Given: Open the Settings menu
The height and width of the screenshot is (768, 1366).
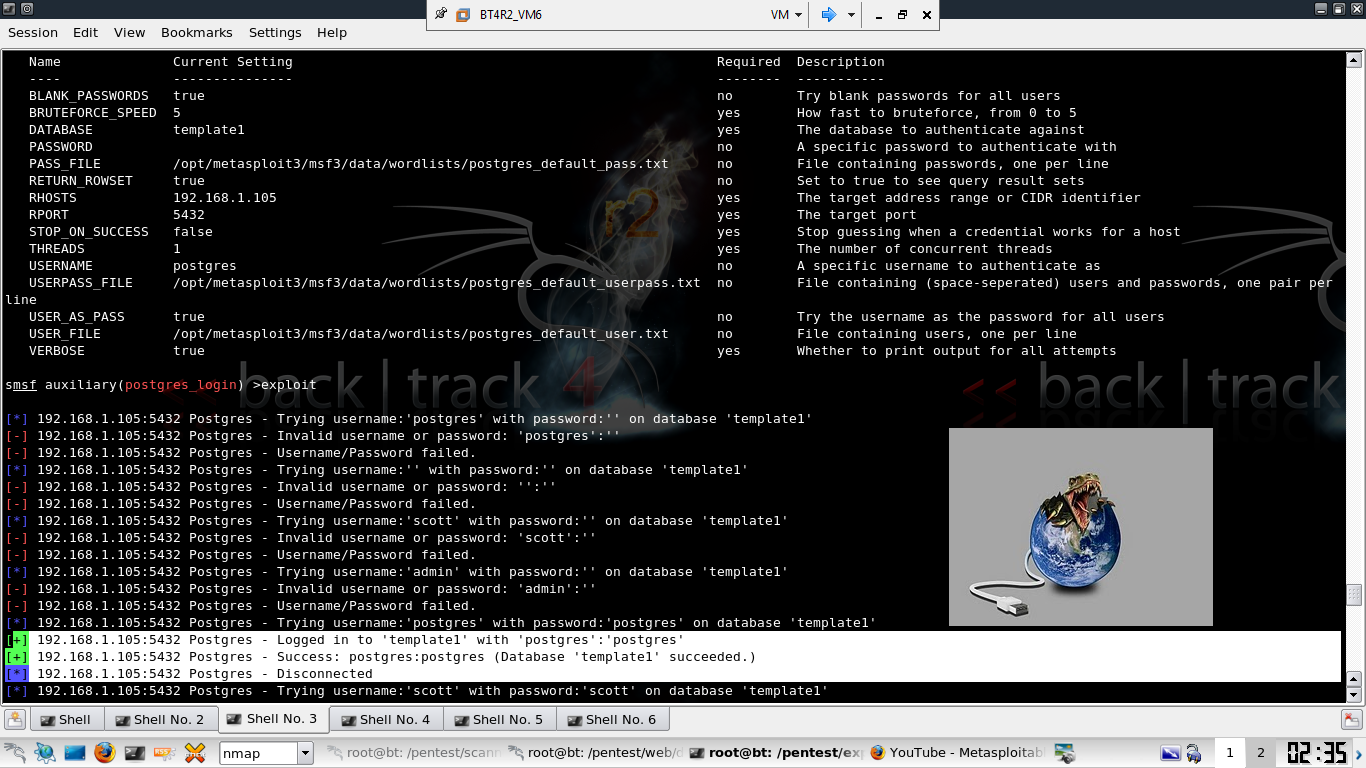Looking at the screenshot, I should [275, 32].
